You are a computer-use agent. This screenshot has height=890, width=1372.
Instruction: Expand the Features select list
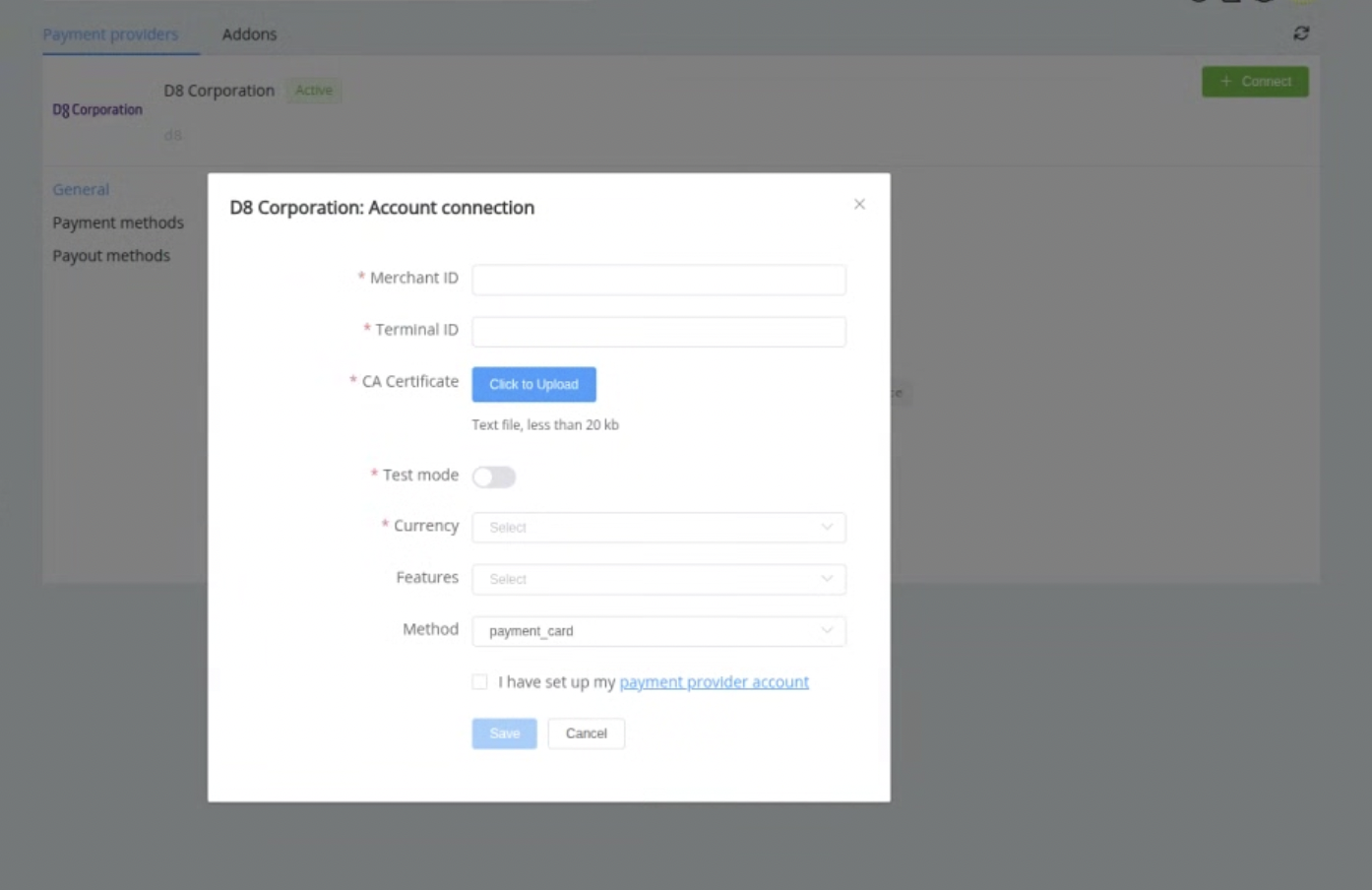pos(658,579)
